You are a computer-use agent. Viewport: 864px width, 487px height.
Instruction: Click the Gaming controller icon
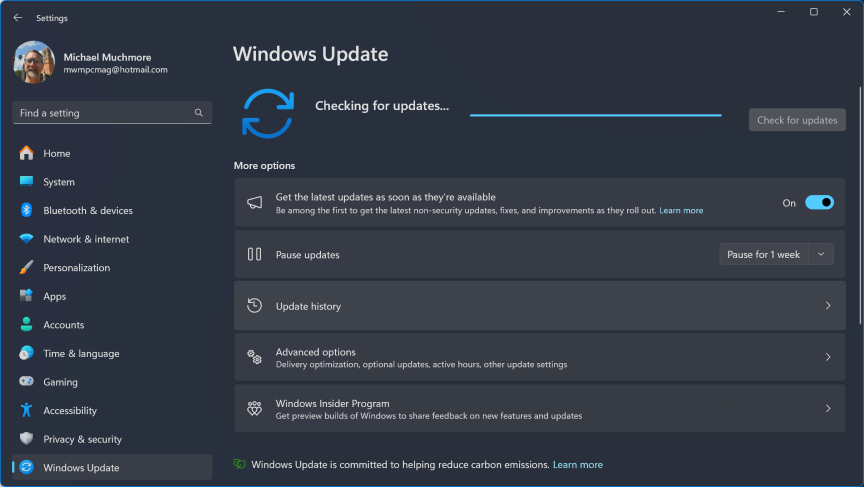[26, 381]
